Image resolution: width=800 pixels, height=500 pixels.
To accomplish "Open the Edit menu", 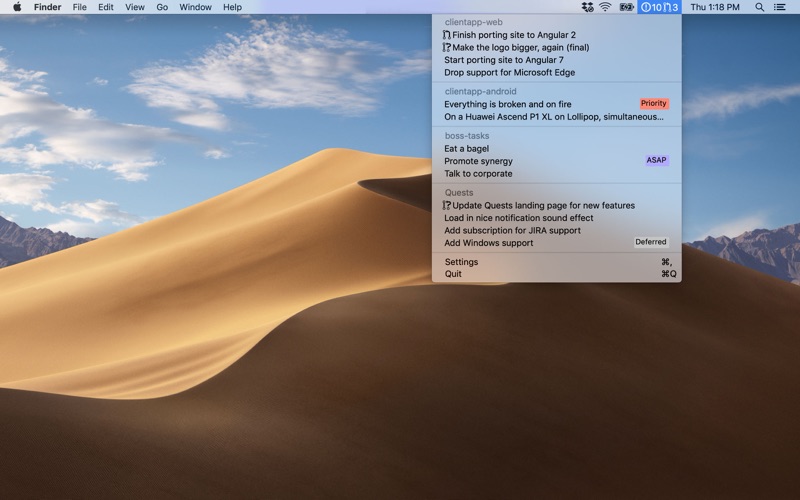I will click(x=106, y=7).
